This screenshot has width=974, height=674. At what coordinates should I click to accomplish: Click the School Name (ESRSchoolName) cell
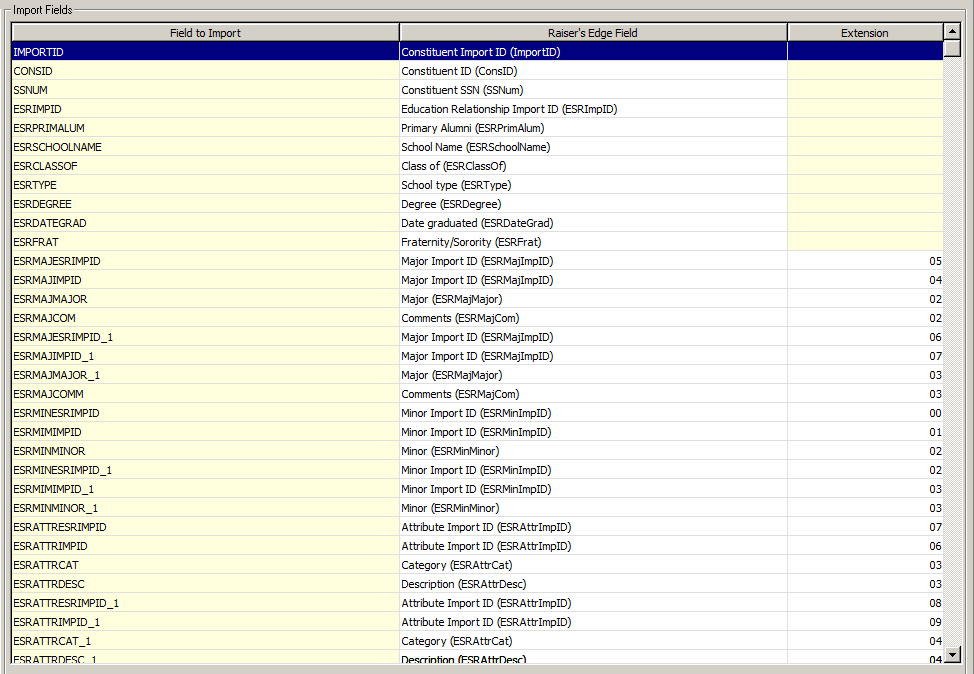(x=593, y=147)
